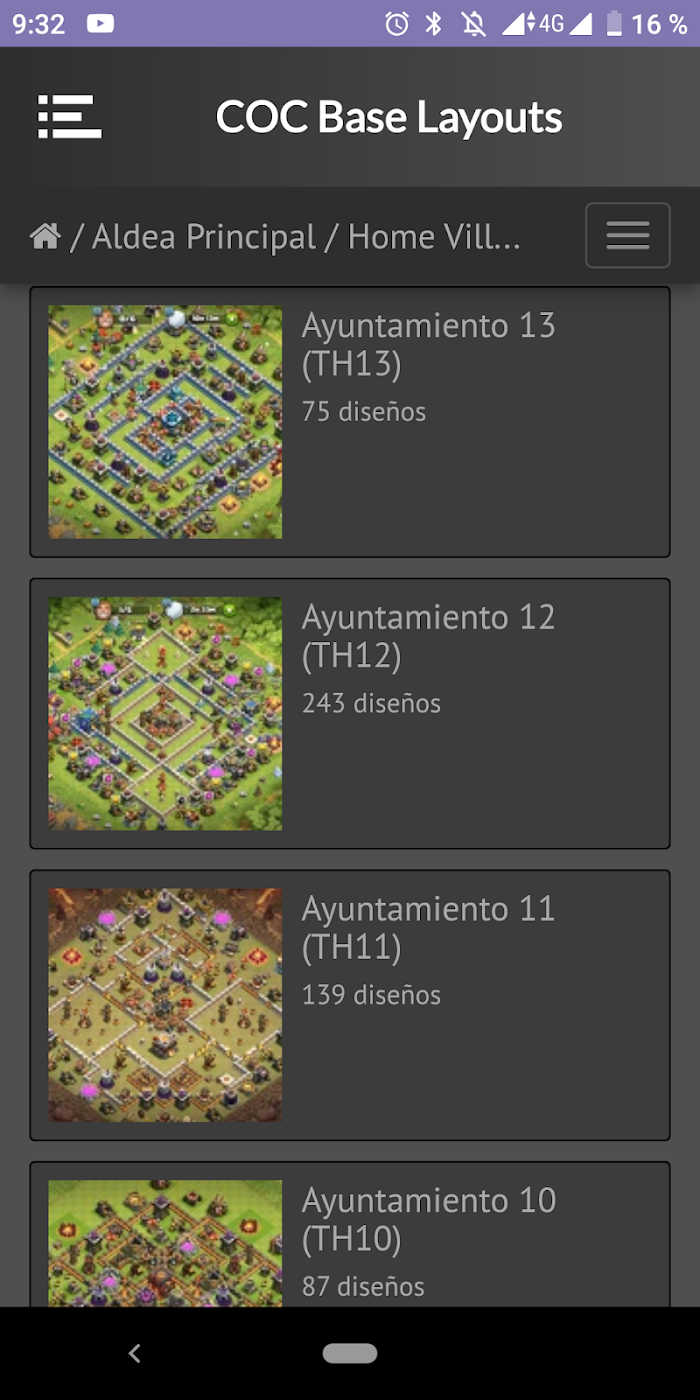Select Ayuntamiento 10 (TH10) entry
The width and height of the screenshot is (700, 1400).
point(350,1234)
